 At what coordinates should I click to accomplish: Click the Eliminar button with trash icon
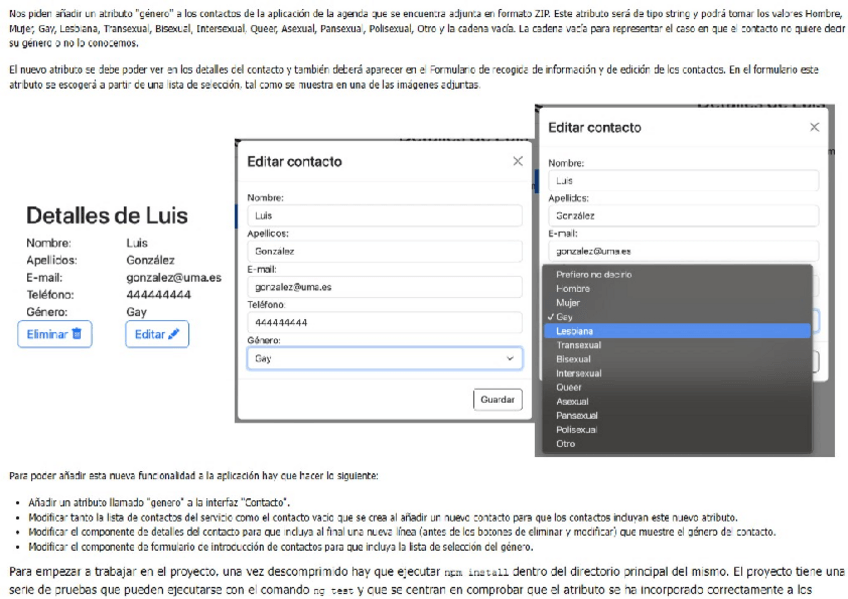click(x=55, y=334)
